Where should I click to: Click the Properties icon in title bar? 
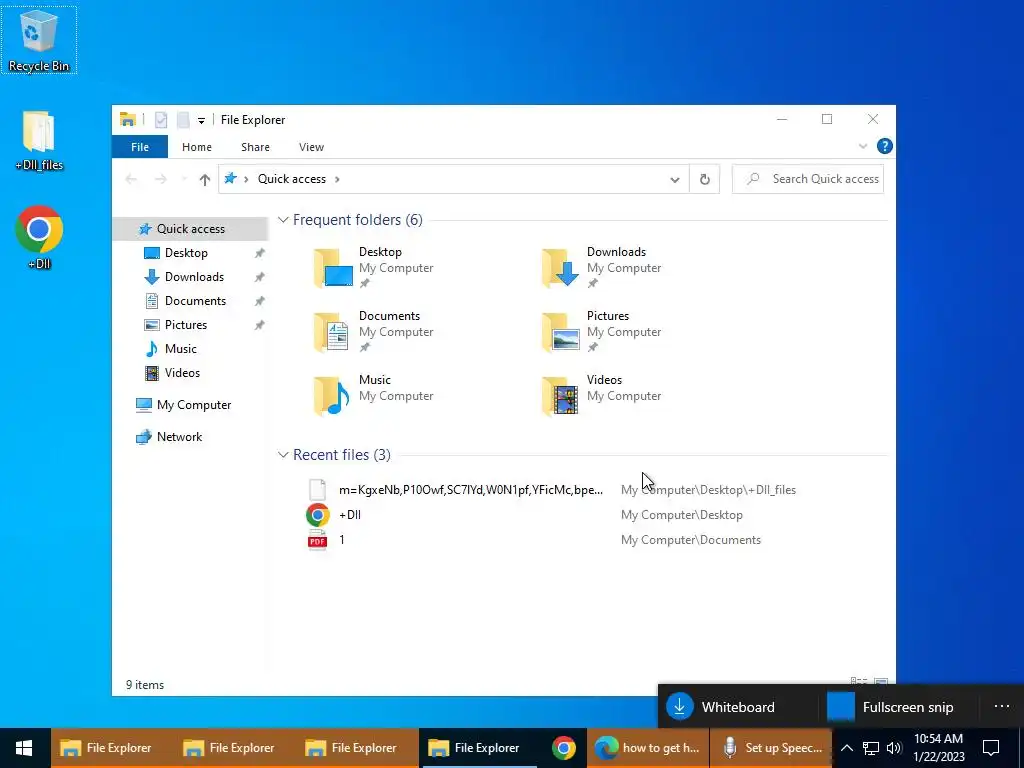tap(161, 120)
